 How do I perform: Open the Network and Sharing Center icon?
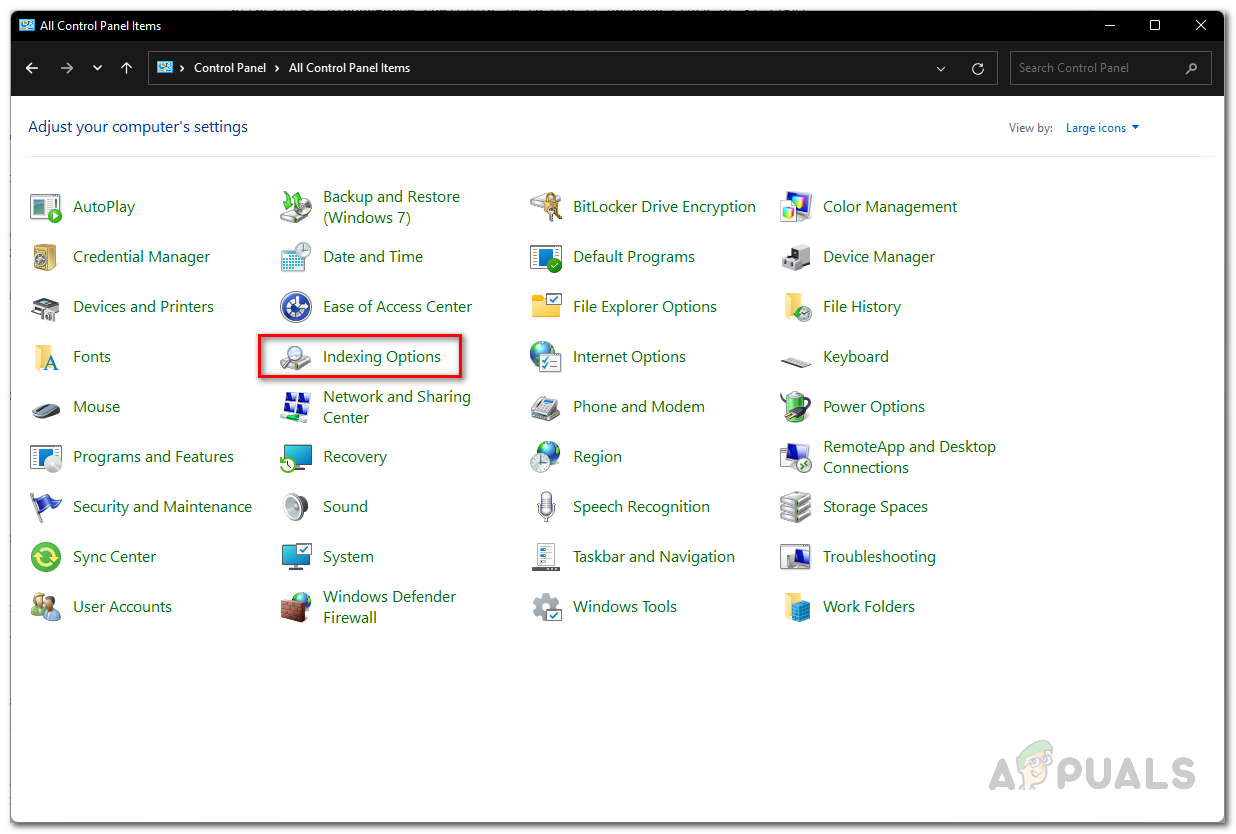coord(296,407)
